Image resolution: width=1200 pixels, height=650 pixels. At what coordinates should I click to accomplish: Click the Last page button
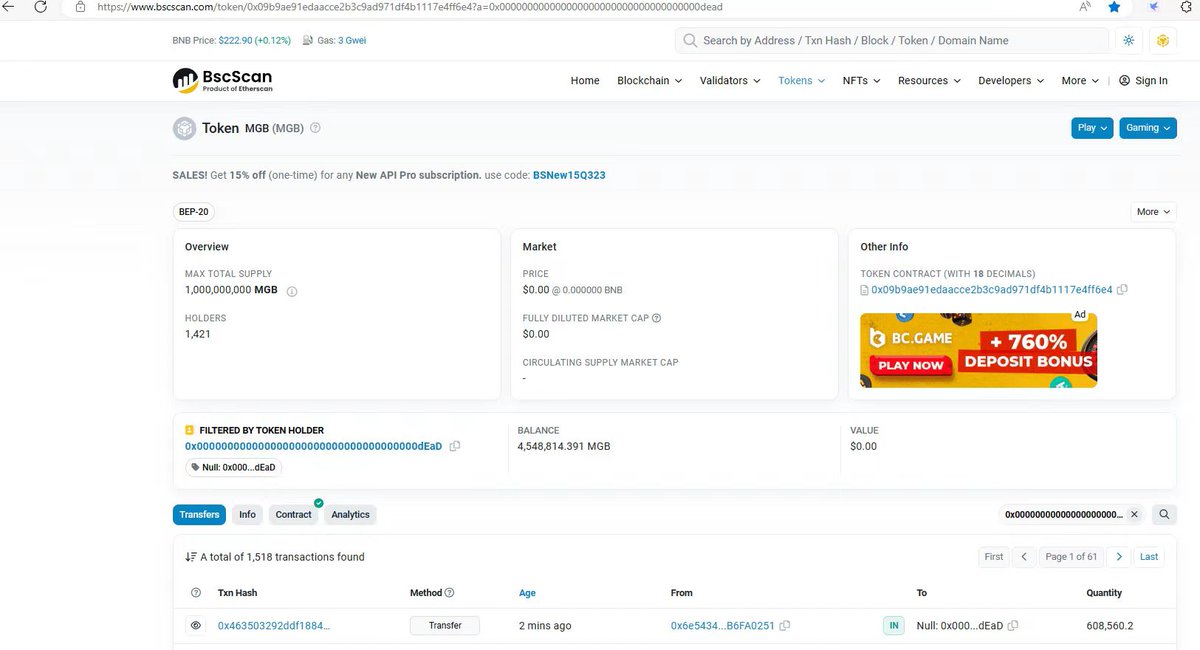click(1149, 557)
